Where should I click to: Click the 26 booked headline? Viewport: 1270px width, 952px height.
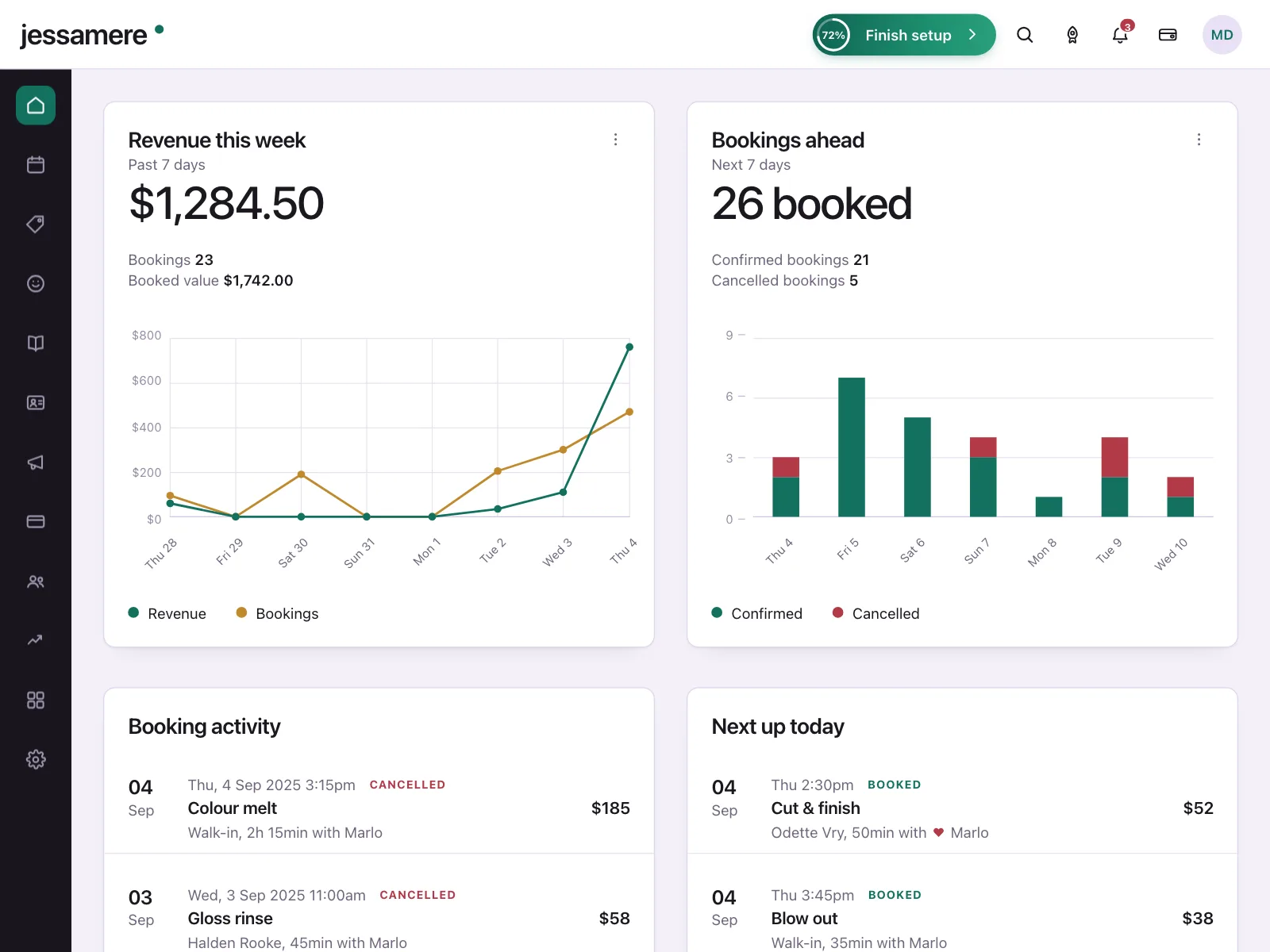[812, 203]
